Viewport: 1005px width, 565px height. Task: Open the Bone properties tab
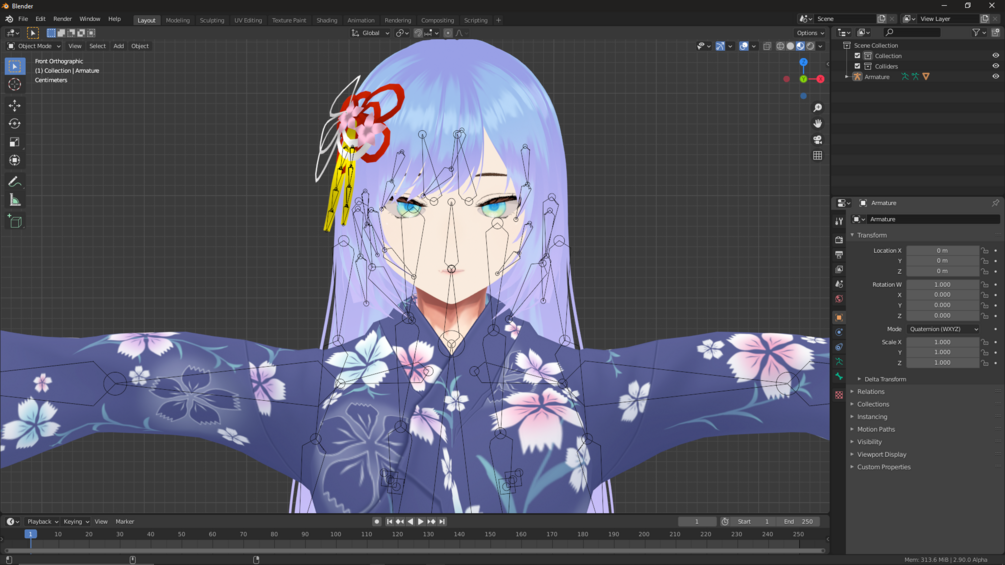pos(839,377)
